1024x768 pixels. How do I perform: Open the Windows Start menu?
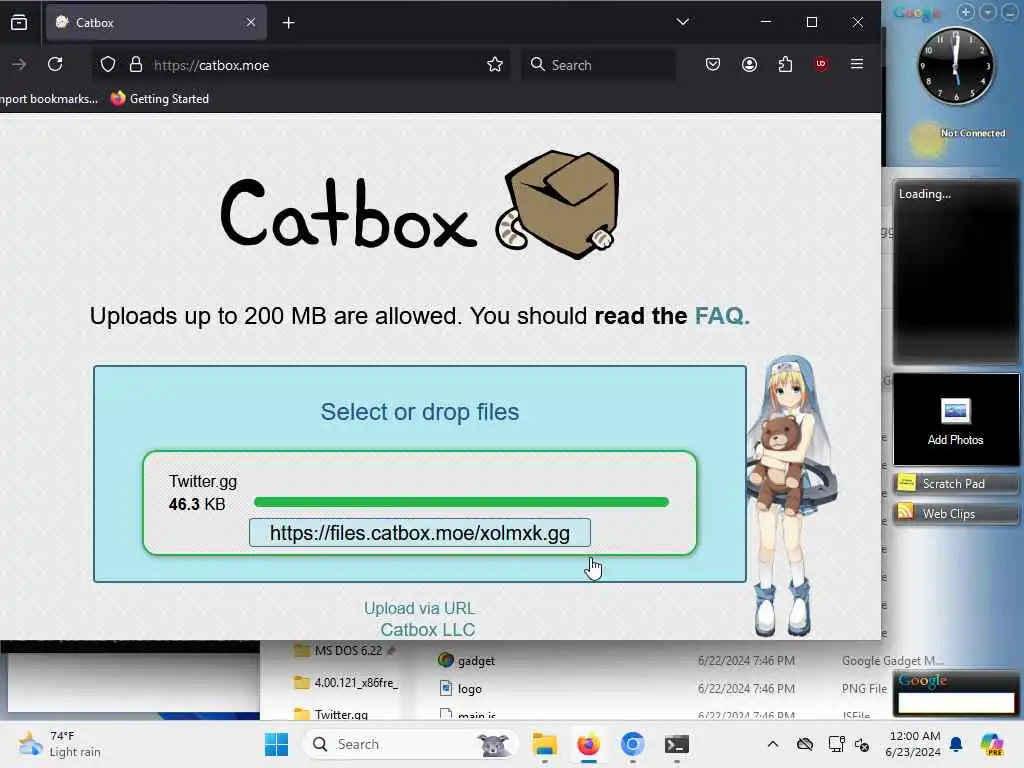pos(276,744)
